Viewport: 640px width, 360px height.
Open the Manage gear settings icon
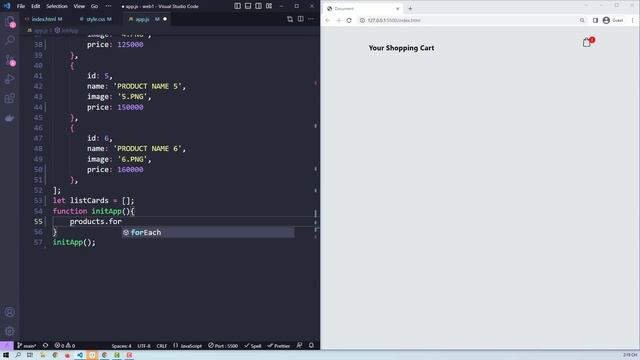coord(10,331)
